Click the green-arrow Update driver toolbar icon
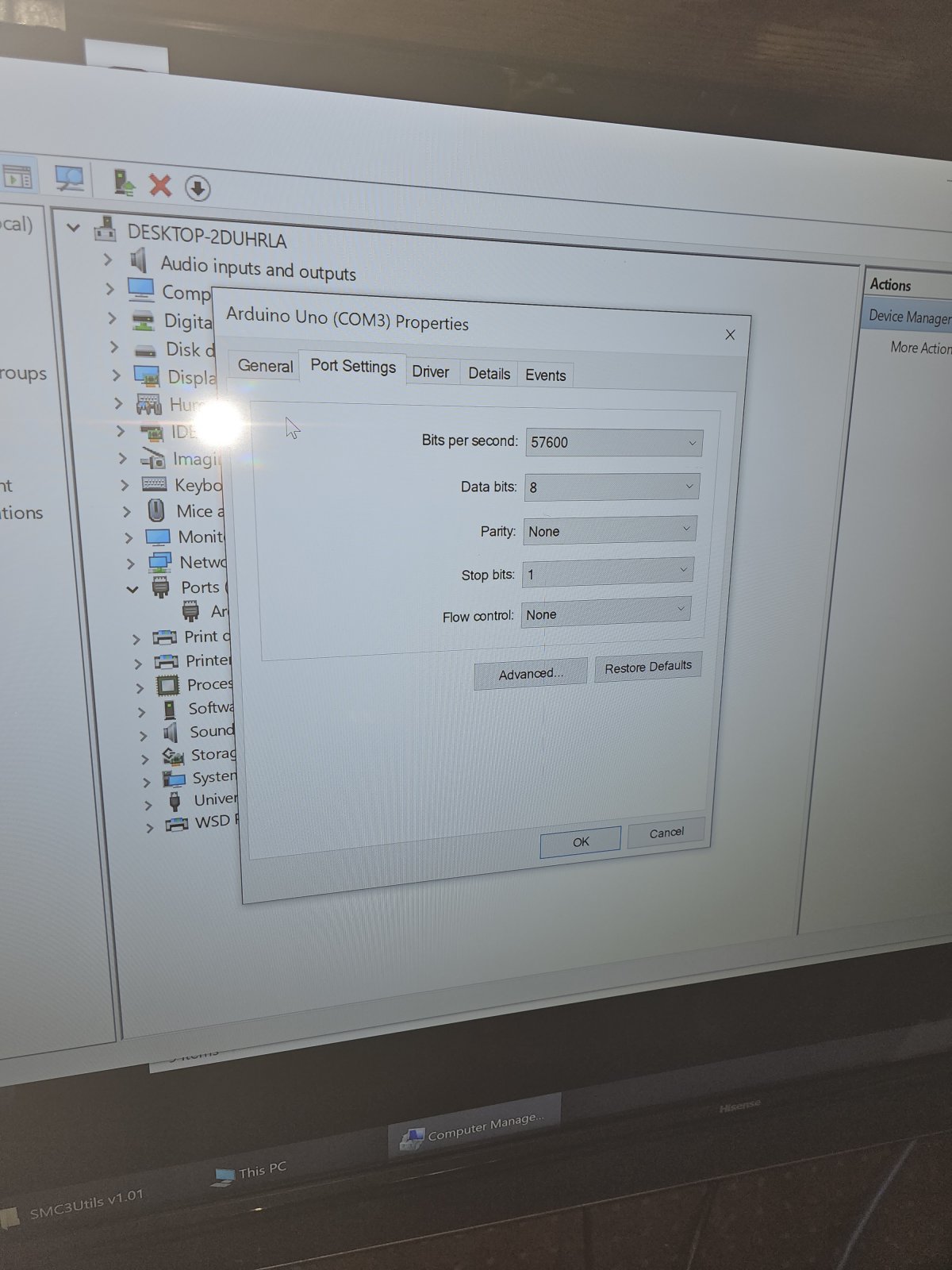 [124, 183]
